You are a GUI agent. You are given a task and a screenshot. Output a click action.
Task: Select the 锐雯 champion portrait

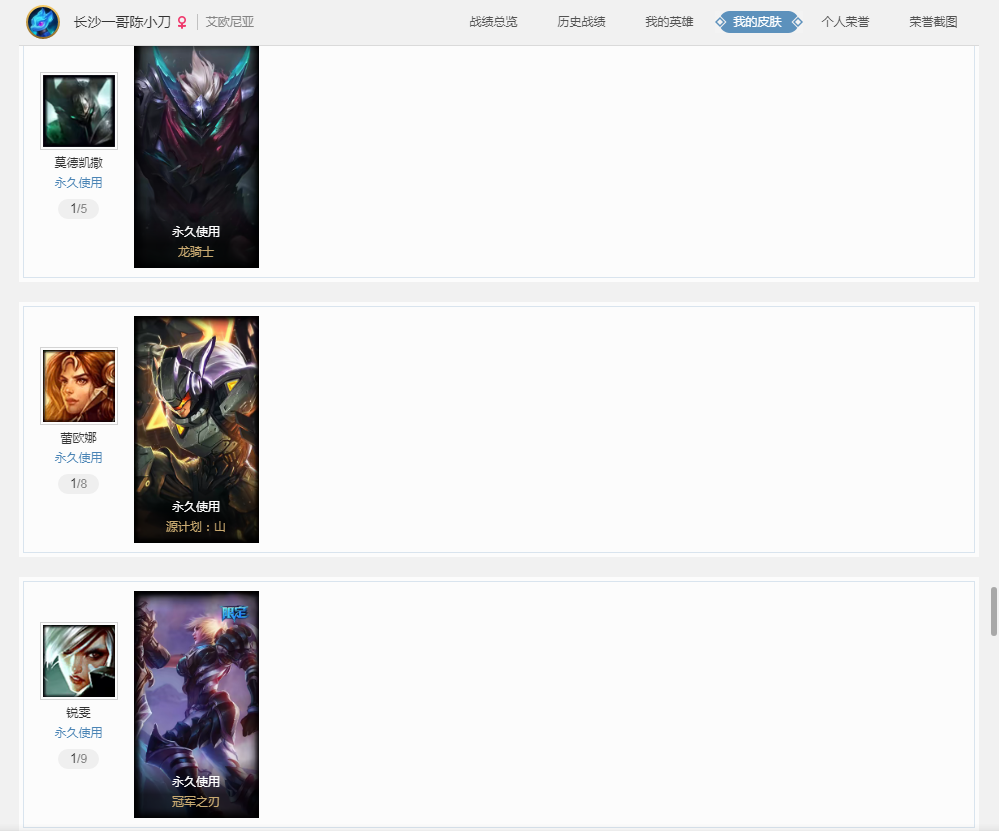point(79,661)
